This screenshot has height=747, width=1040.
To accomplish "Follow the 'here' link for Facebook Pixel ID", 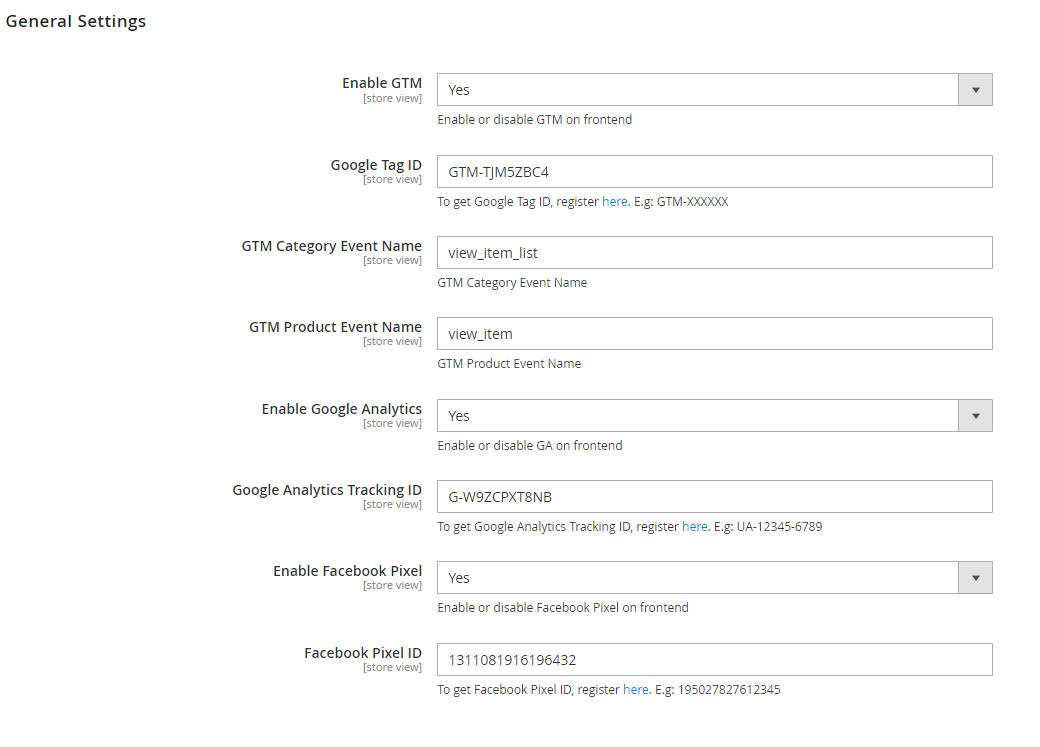I will coord(635,690).
